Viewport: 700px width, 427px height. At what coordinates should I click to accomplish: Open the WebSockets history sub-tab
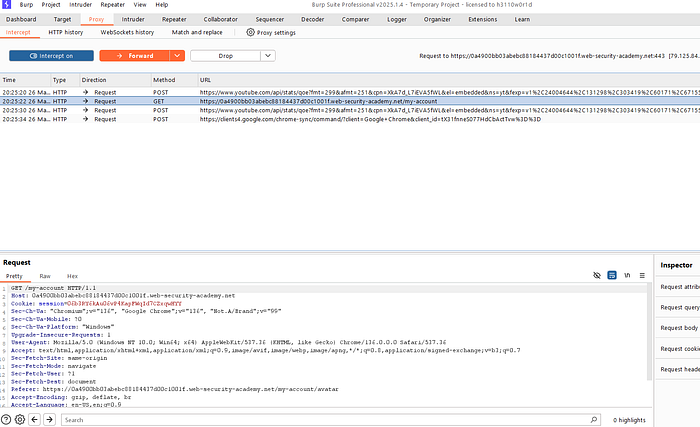(x=127, y=32)
